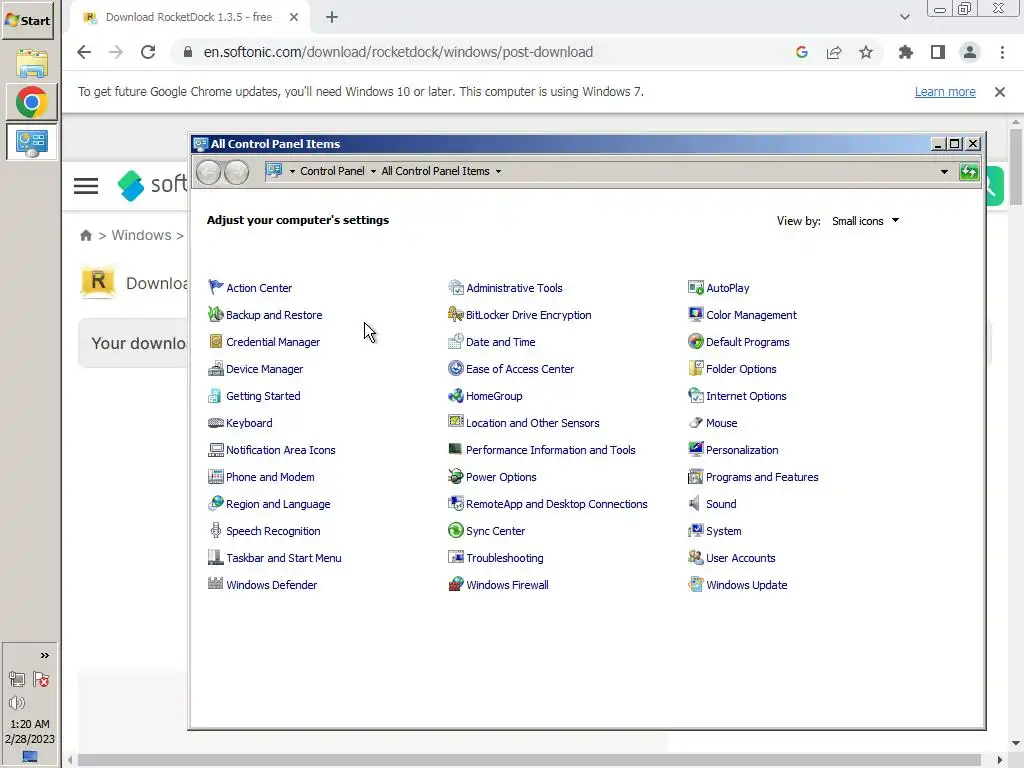
Task: Expand the All Control Panel Items breadcrumb arrow
Action: [x=498, y=172]
